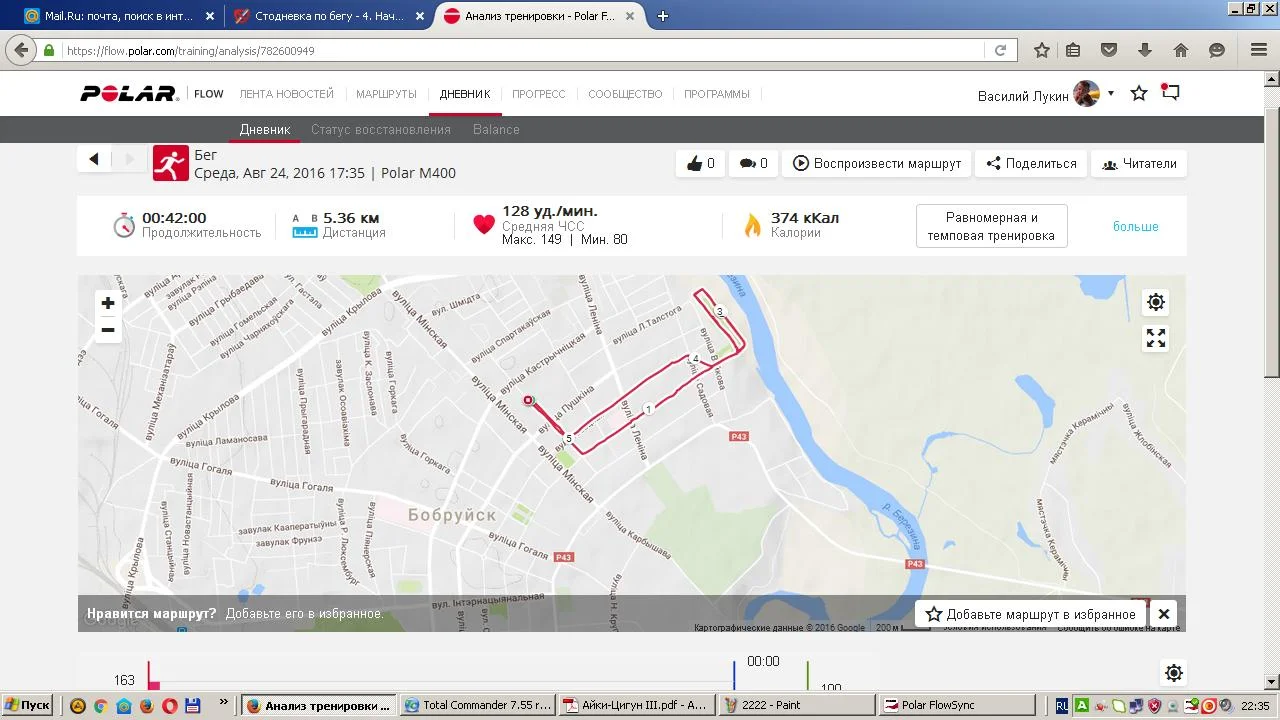Zoom in the map with plus button

(x=108, y=303)
